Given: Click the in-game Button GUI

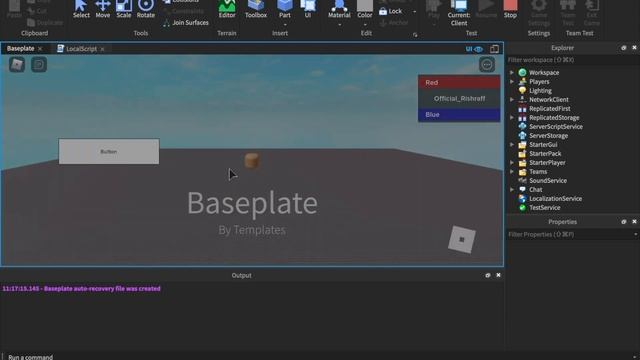Looking at the screenshot, I should click(109, 151).
